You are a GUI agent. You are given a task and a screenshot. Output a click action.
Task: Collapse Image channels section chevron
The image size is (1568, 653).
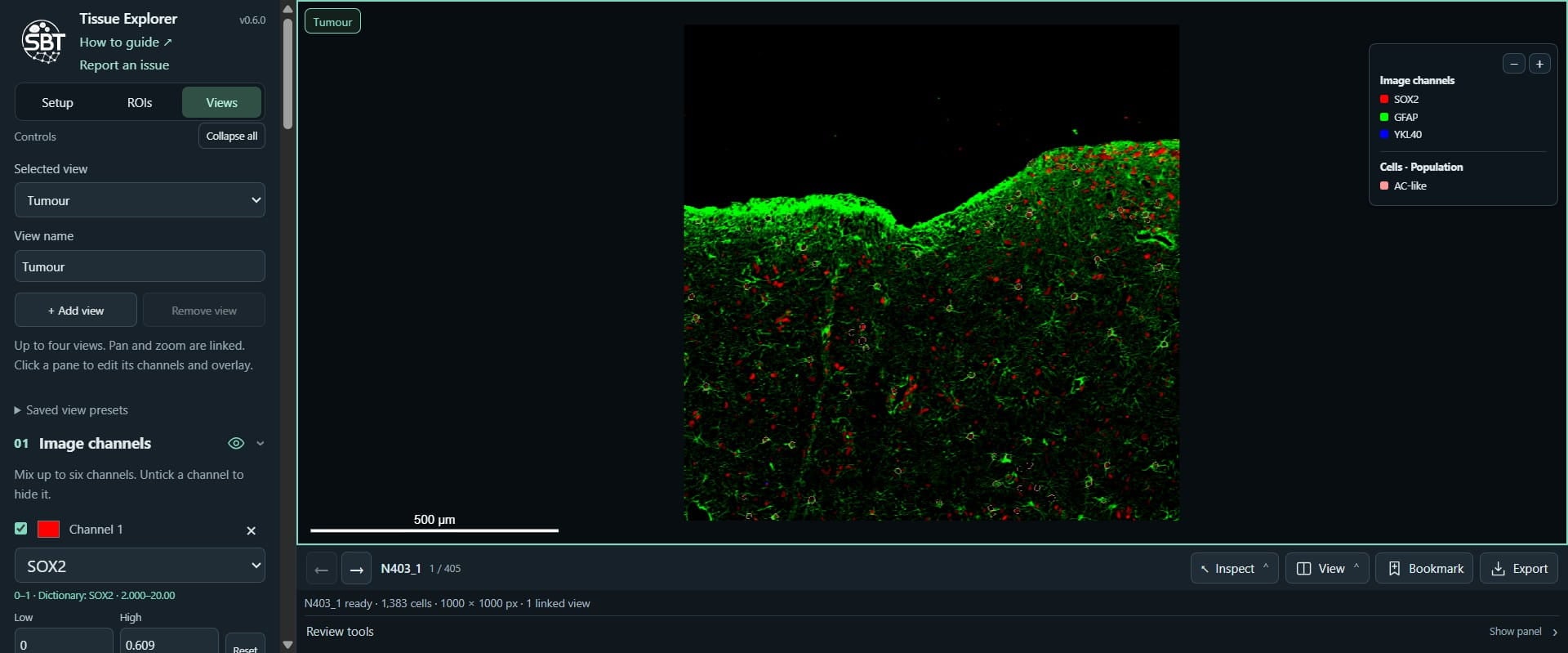(x=261, y=443)
